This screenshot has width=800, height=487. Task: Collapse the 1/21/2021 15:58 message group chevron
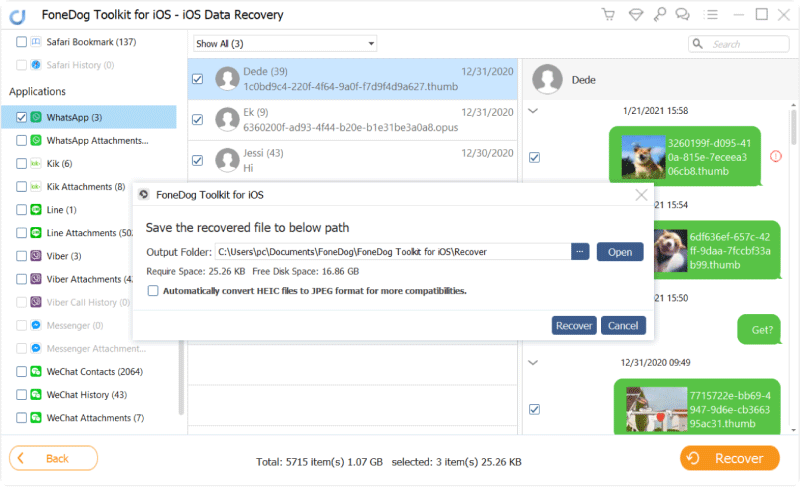[x=533, y=111]
